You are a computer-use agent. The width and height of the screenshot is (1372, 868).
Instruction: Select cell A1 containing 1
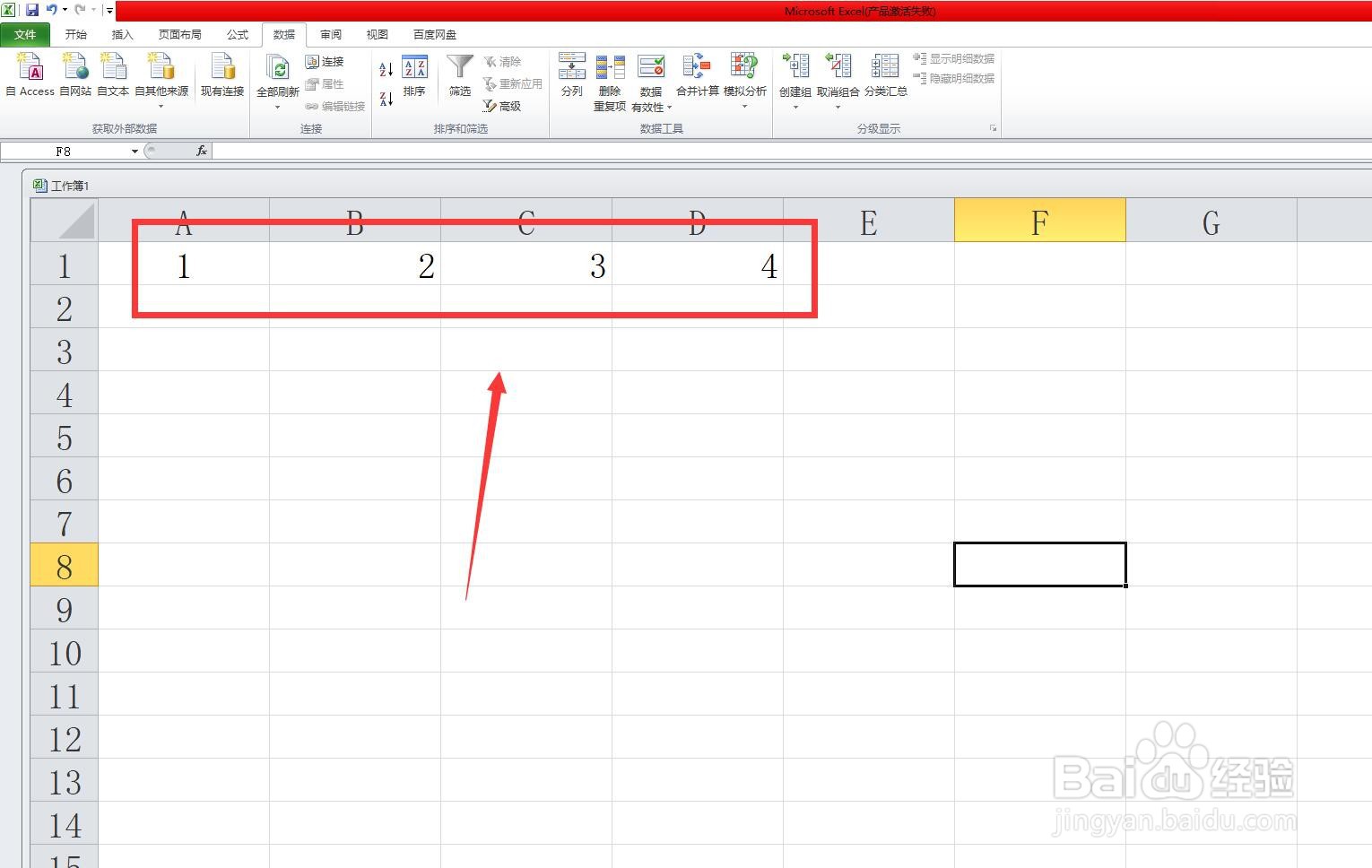[184, 264]
